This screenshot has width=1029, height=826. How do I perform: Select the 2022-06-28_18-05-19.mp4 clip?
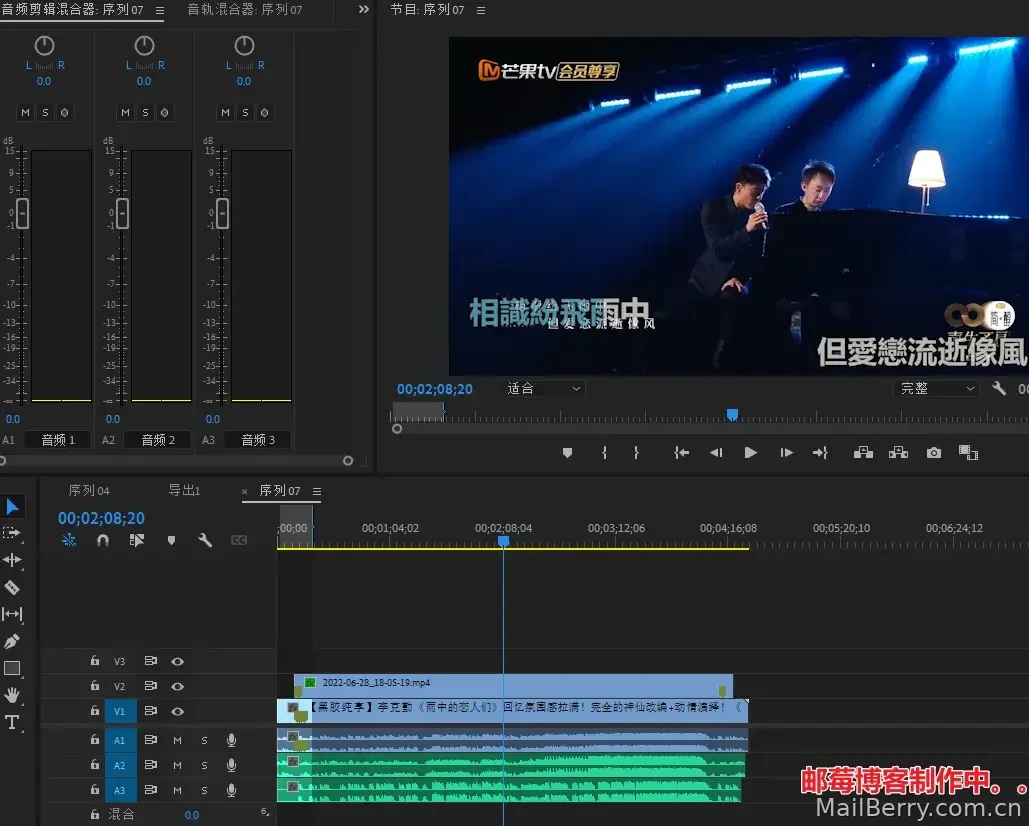tap(513, 686)
